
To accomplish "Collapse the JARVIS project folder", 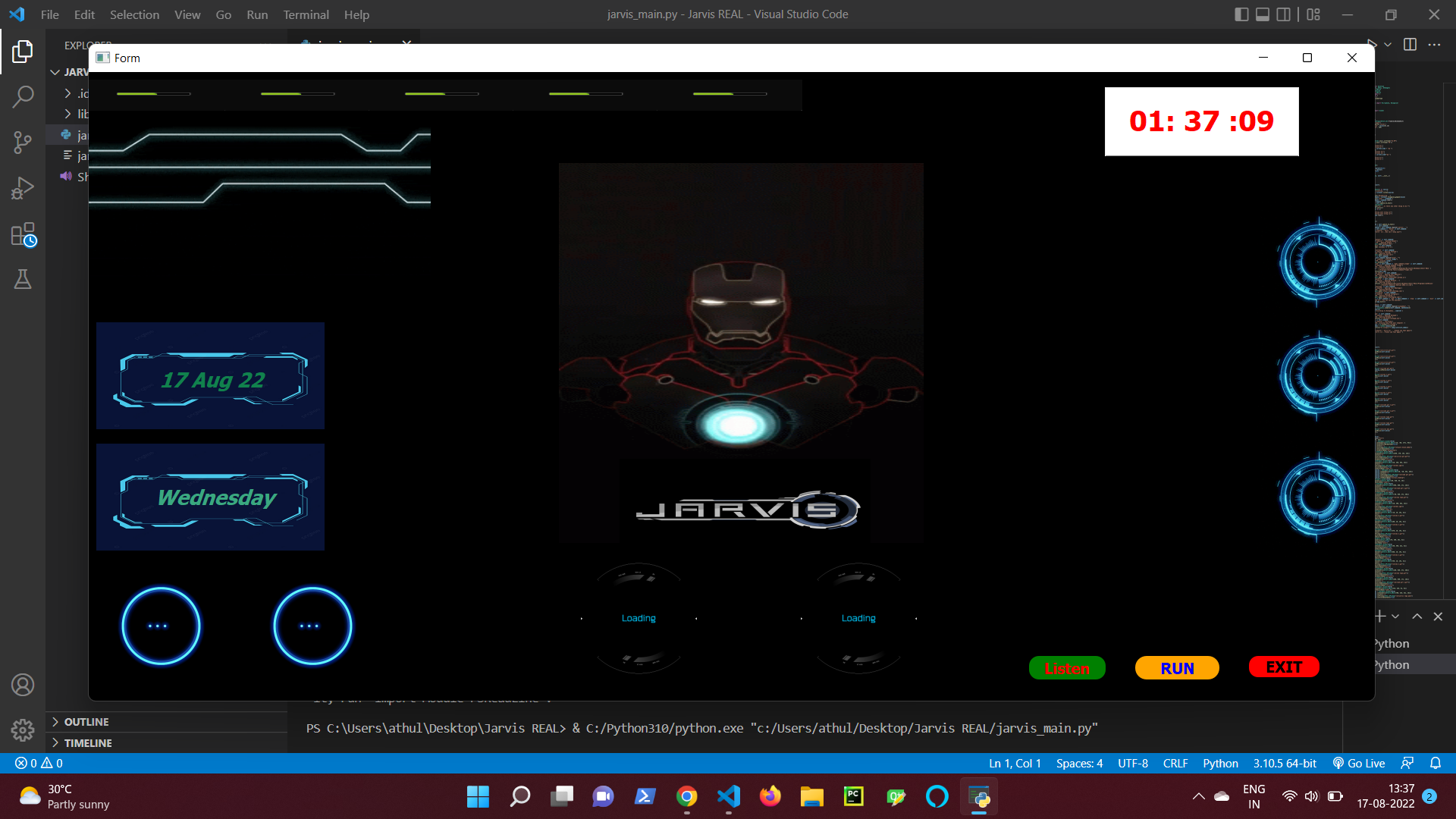I will pos(68,72).
